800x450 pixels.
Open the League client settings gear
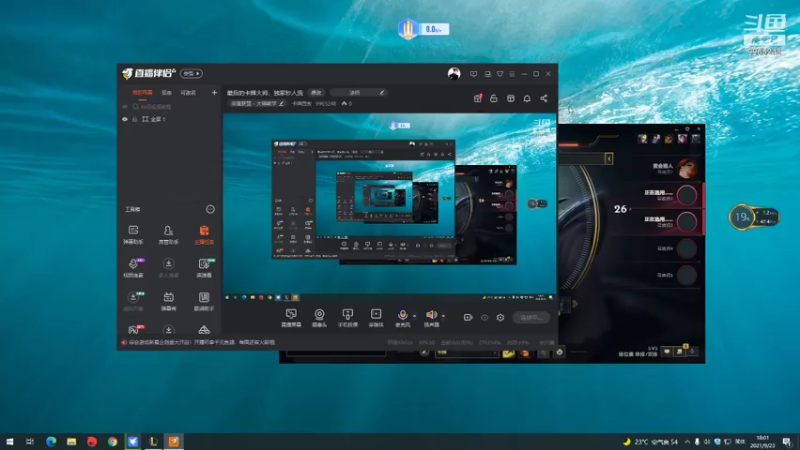[687, 129]
